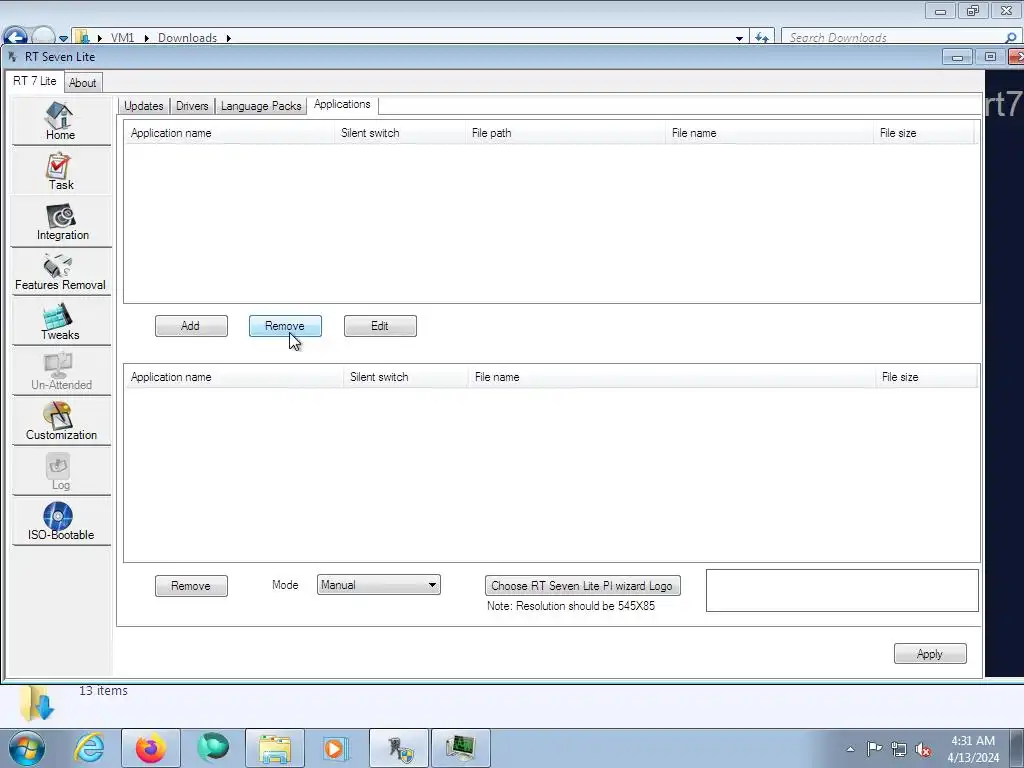This screenshot has width=1024, height=768.
Task: Click the Explorer search magnifier icon
Action: 1010,37
